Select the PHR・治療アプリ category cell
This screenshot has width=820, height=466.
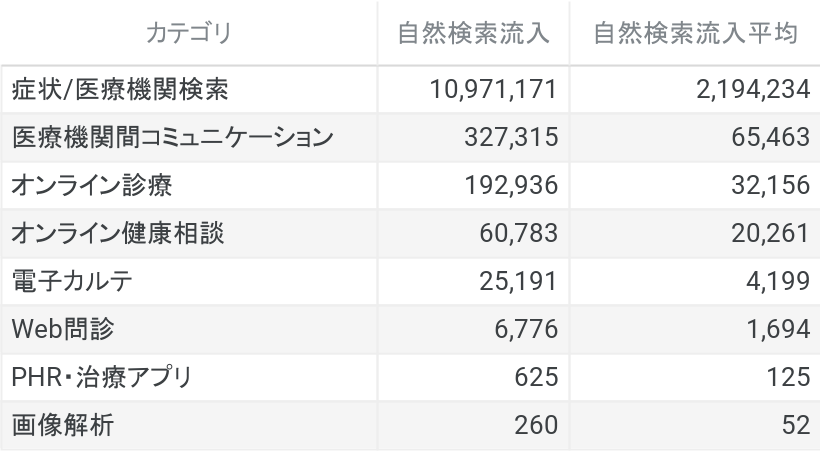(x=101, y=378)
